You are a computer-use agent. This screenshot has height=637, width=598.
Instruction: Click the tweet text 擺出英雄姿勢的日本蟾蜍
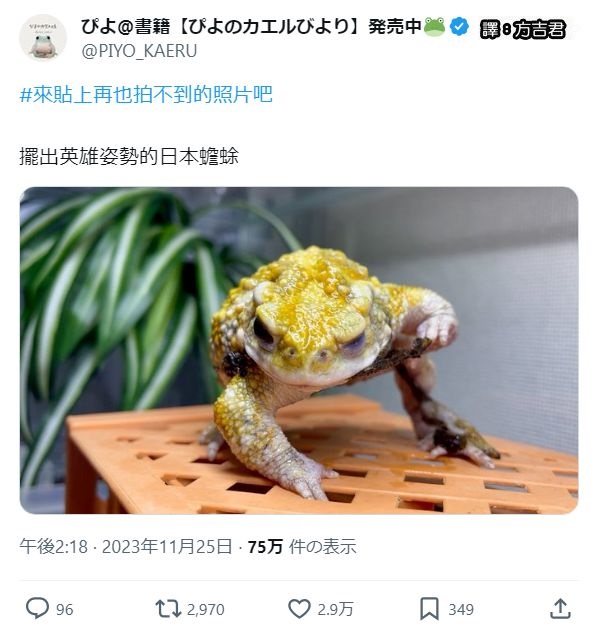129,156
